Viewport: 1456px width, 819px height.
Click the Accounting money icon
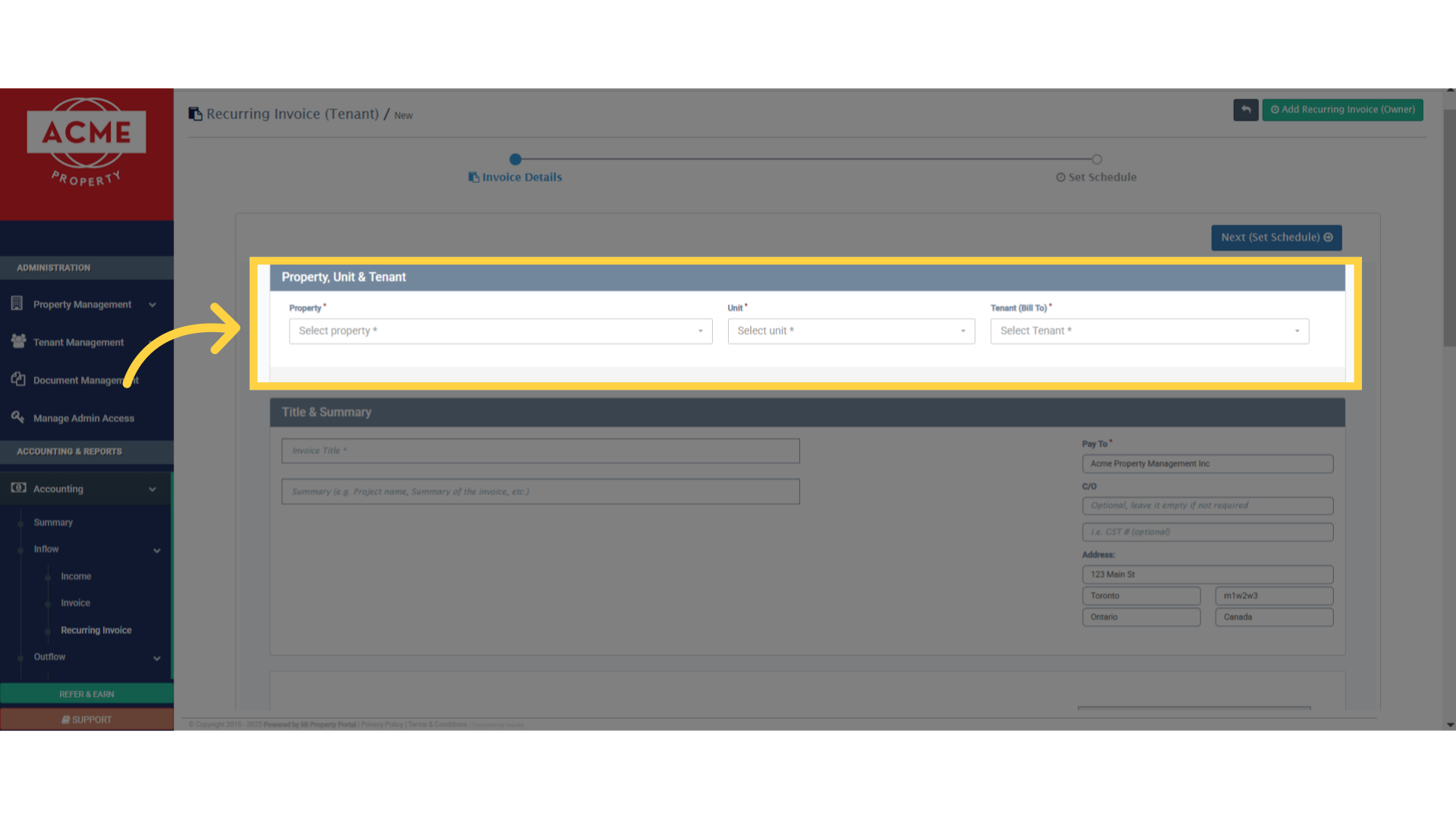tap(18, 488)
